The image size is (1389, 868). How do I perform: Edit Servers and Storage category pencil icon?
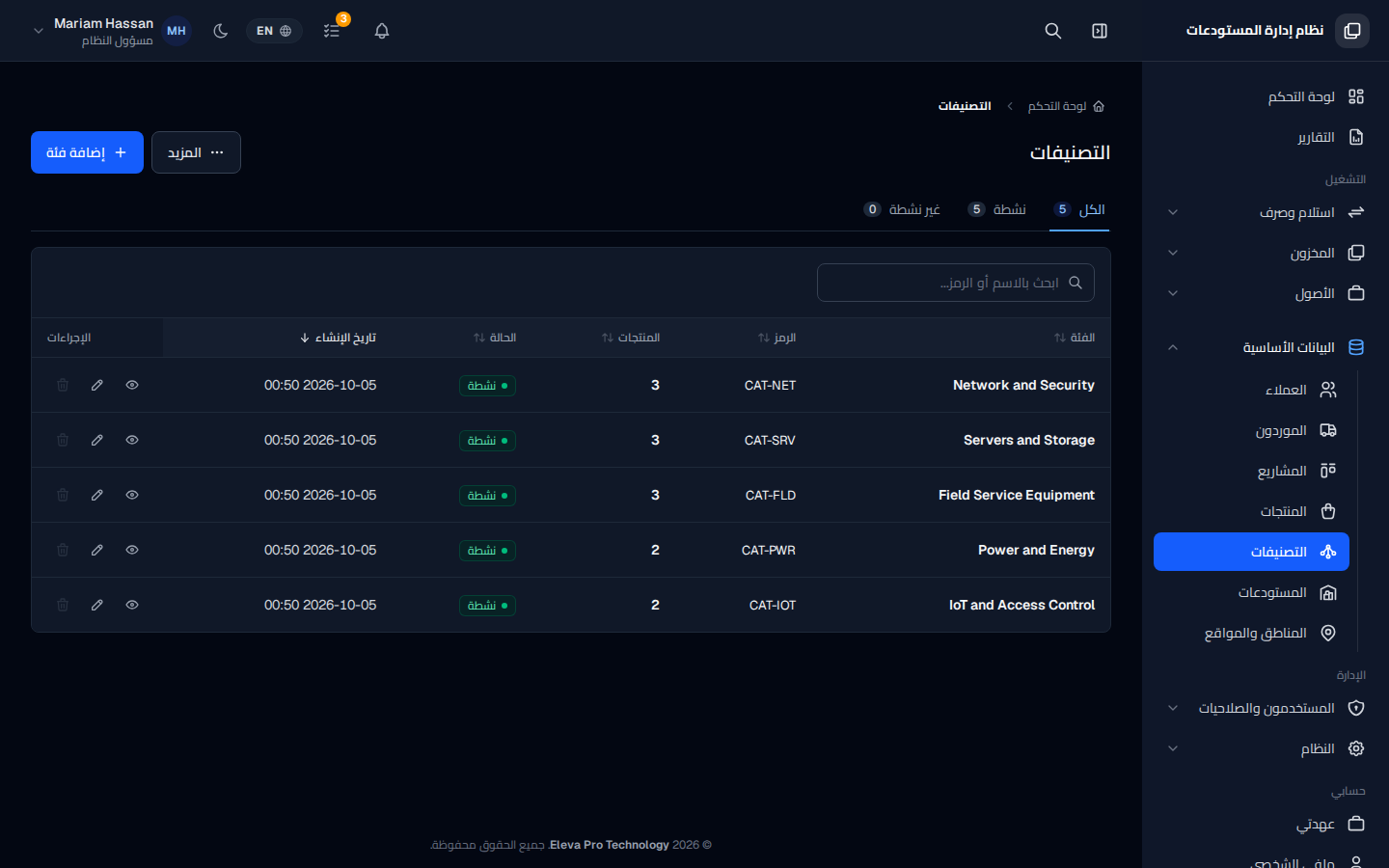coord(97,440)
